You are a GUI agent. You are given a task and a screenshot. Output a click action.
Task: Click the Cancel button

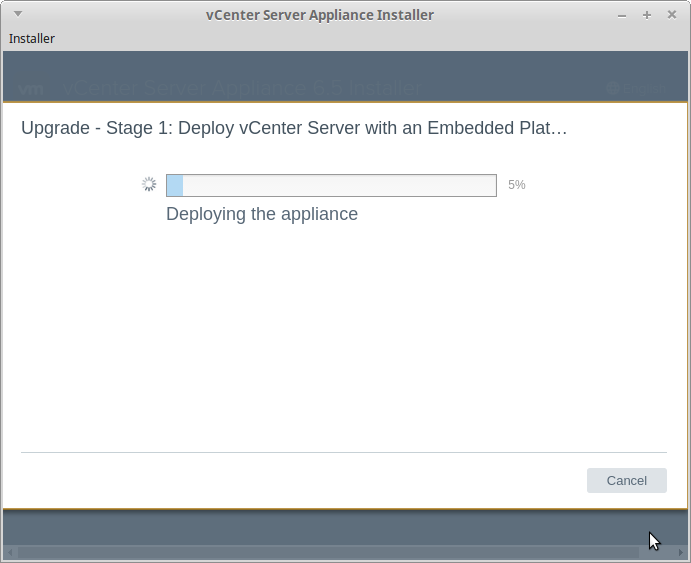point(626,480)
